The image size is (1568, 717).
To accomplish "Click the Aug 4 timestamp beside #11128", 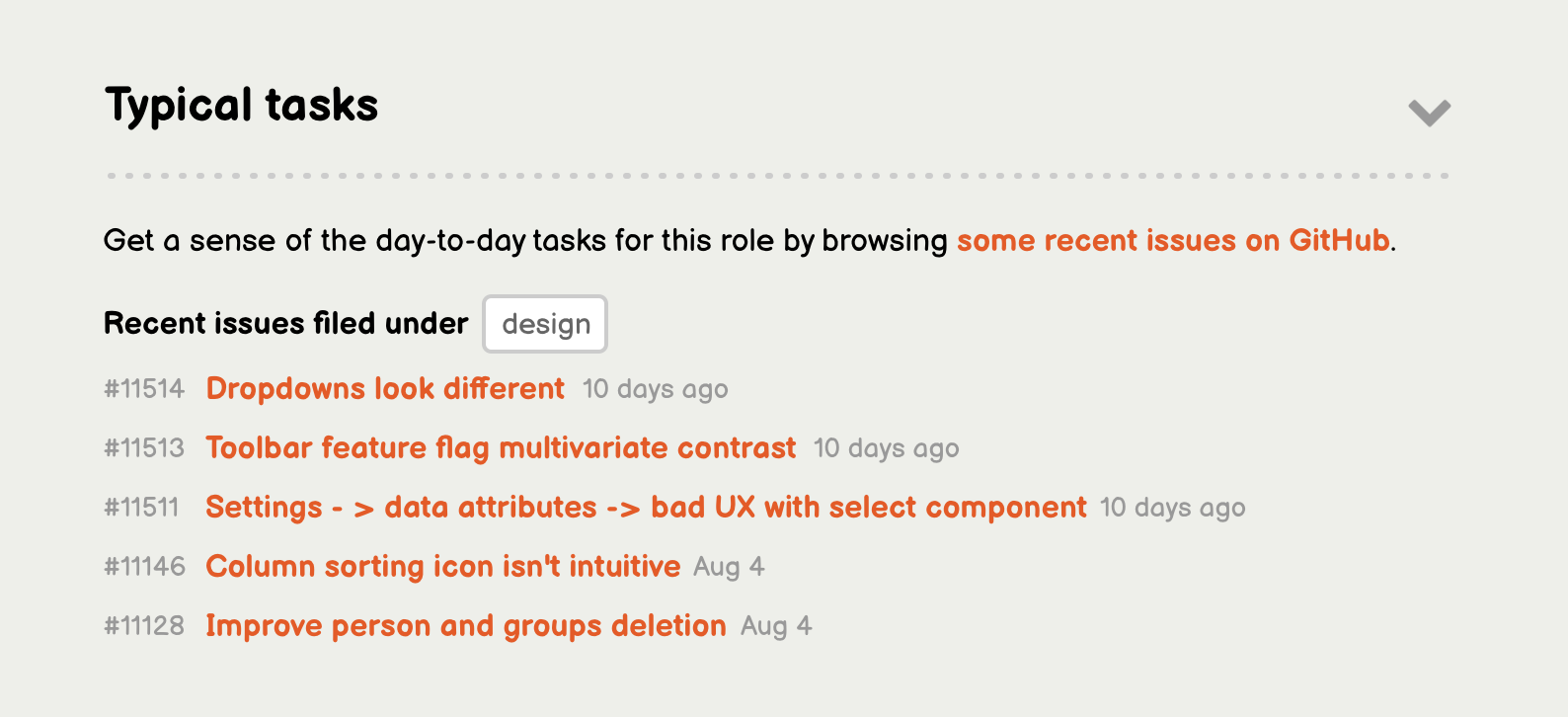I will pos(775,625).
